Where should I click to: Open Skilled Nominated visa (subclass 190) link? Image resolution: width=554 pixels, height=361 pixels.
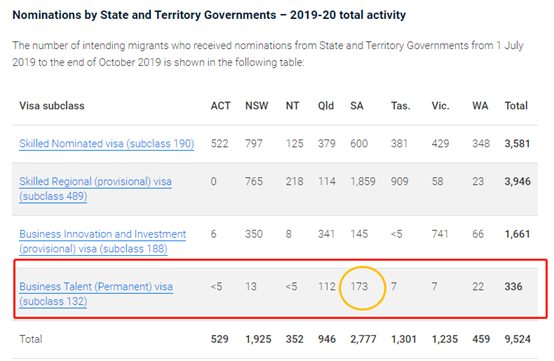pos(107,144)
